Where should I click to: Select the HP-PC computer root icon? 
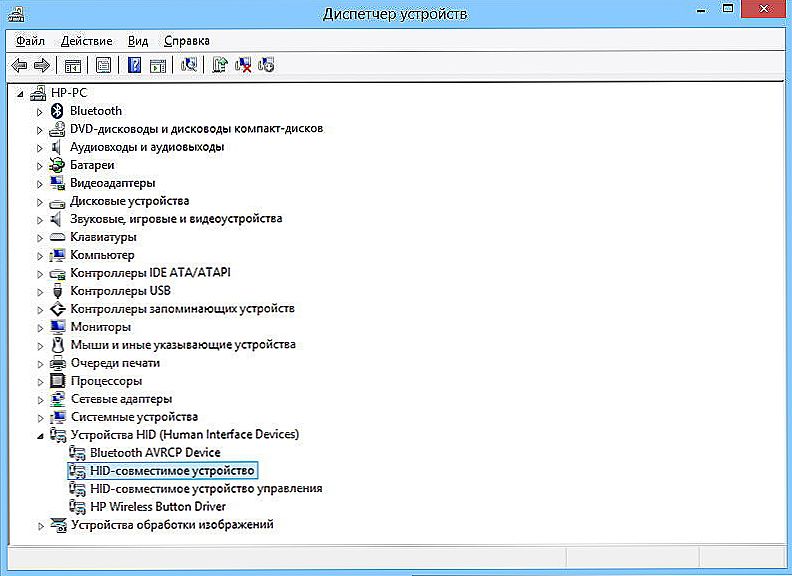point(38,93)
